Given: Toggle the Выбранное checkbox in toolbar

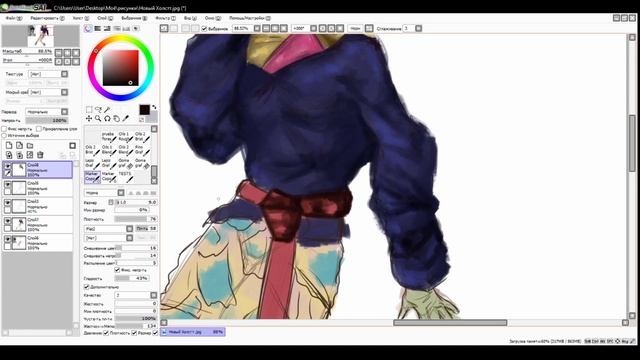Looking at the screenshot, I should 204,29.
